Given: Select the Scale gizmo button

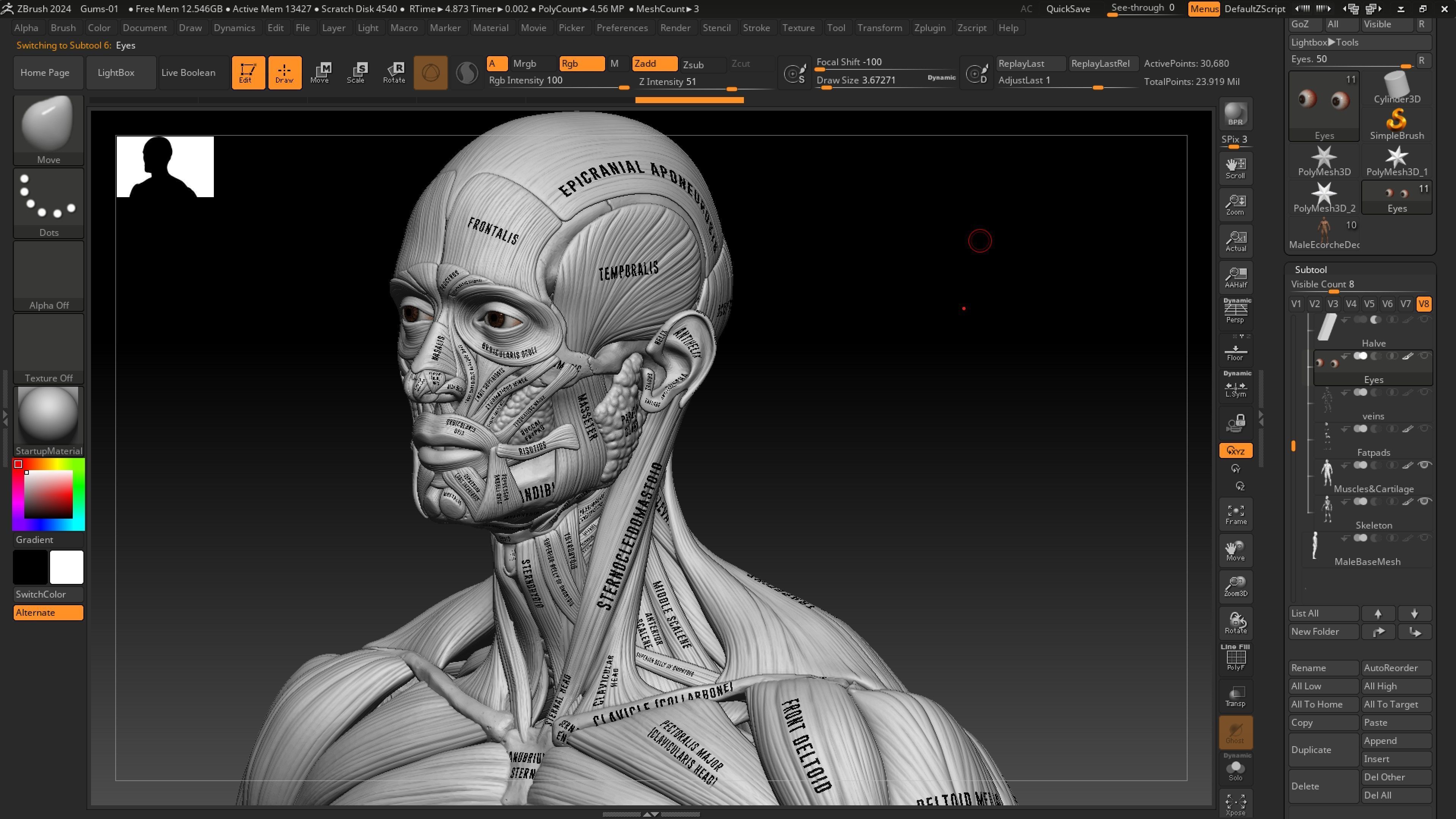Looking at the screenshot, I should 357,72.
